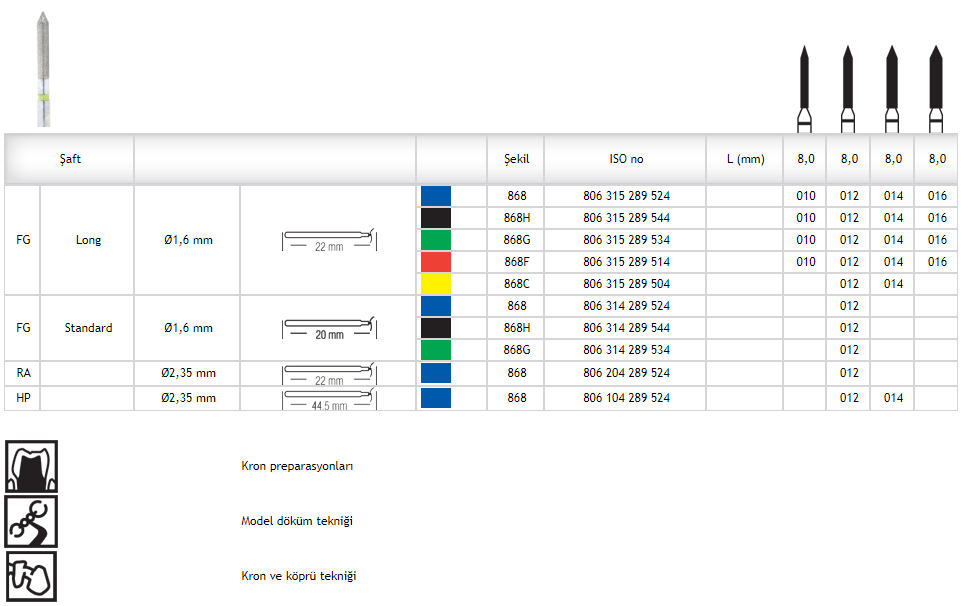Click the ISO no column header

point(626,159)
